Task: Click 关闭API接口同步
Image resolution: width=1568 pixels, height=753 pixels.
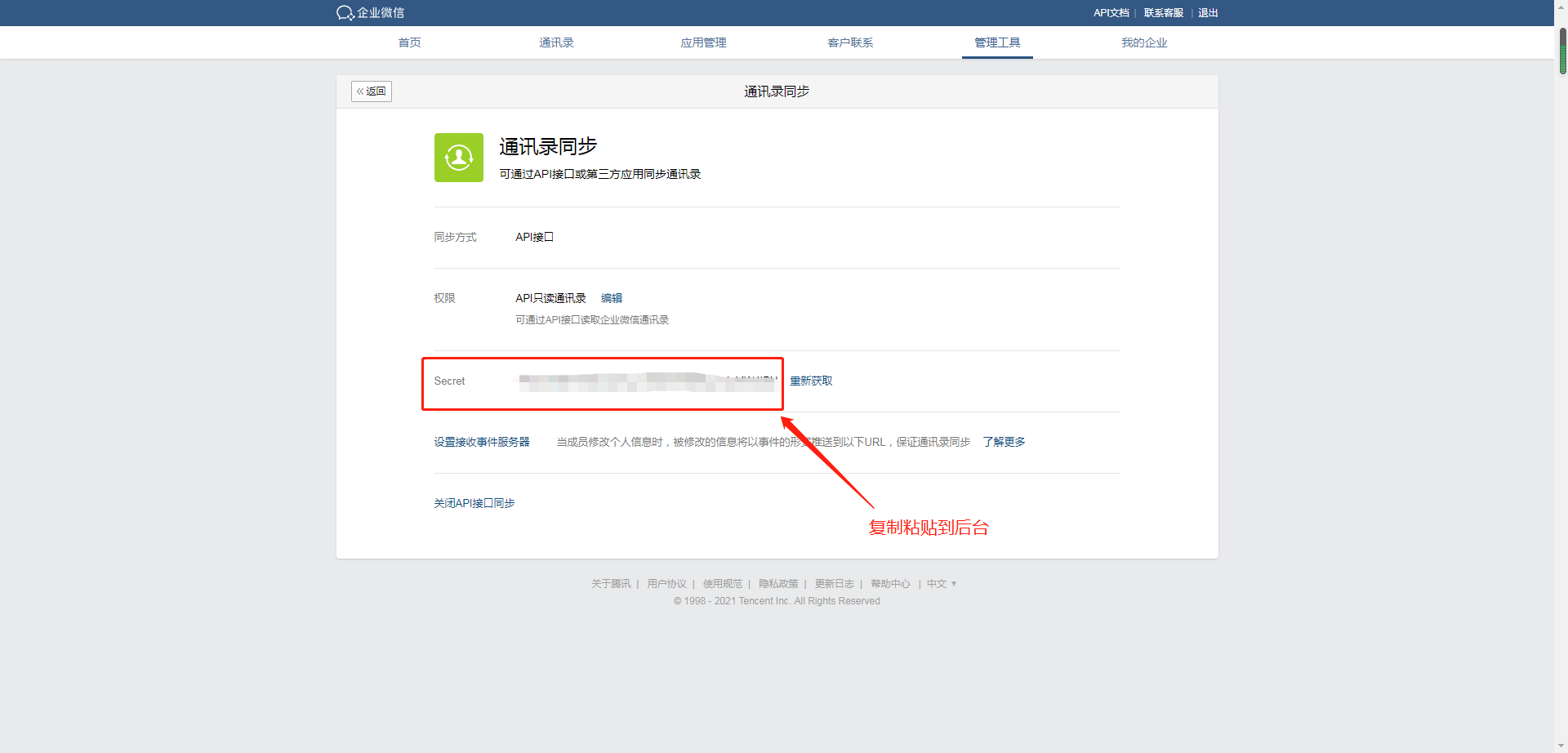Action: pyautogui.click(x=474, y=503)
